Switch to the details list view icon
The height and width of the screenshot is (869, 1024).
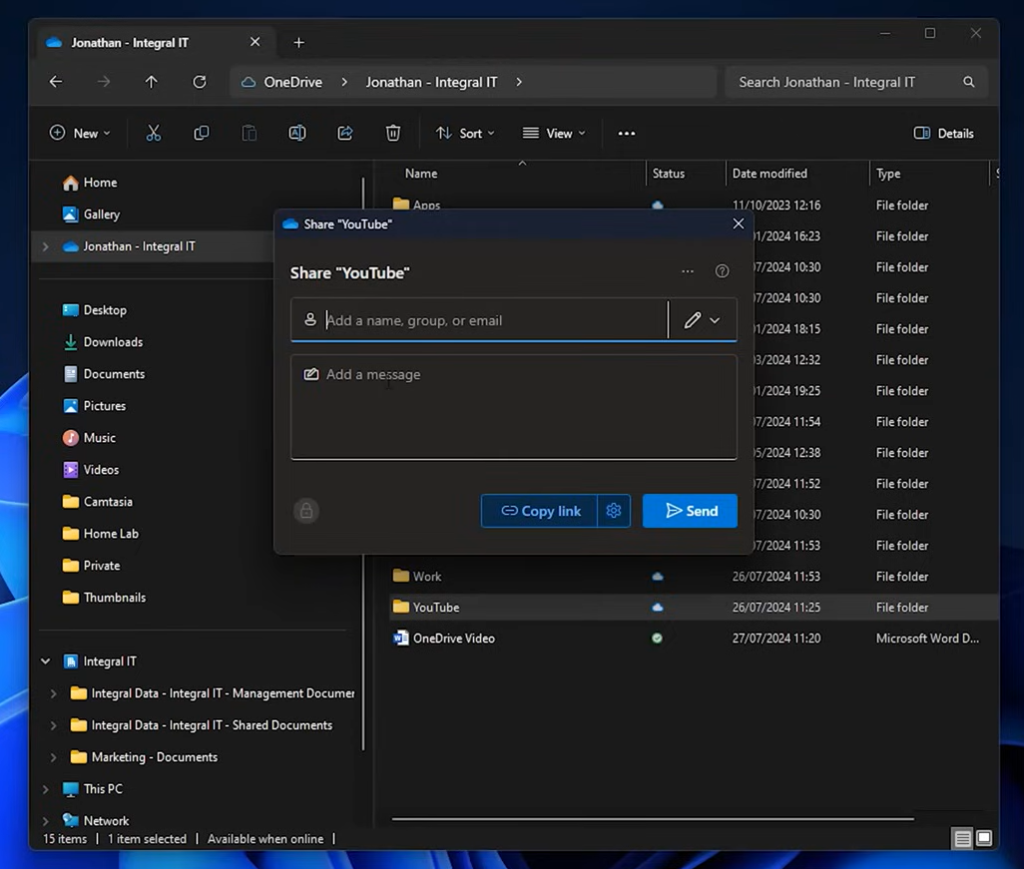(963, 838)
